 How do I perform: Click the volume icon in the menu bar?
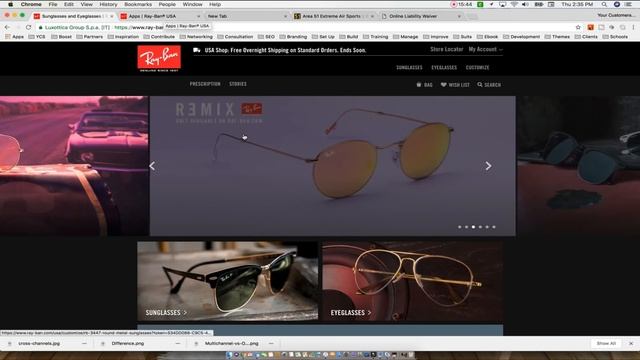pyautogui.click(x=525, y=4)
